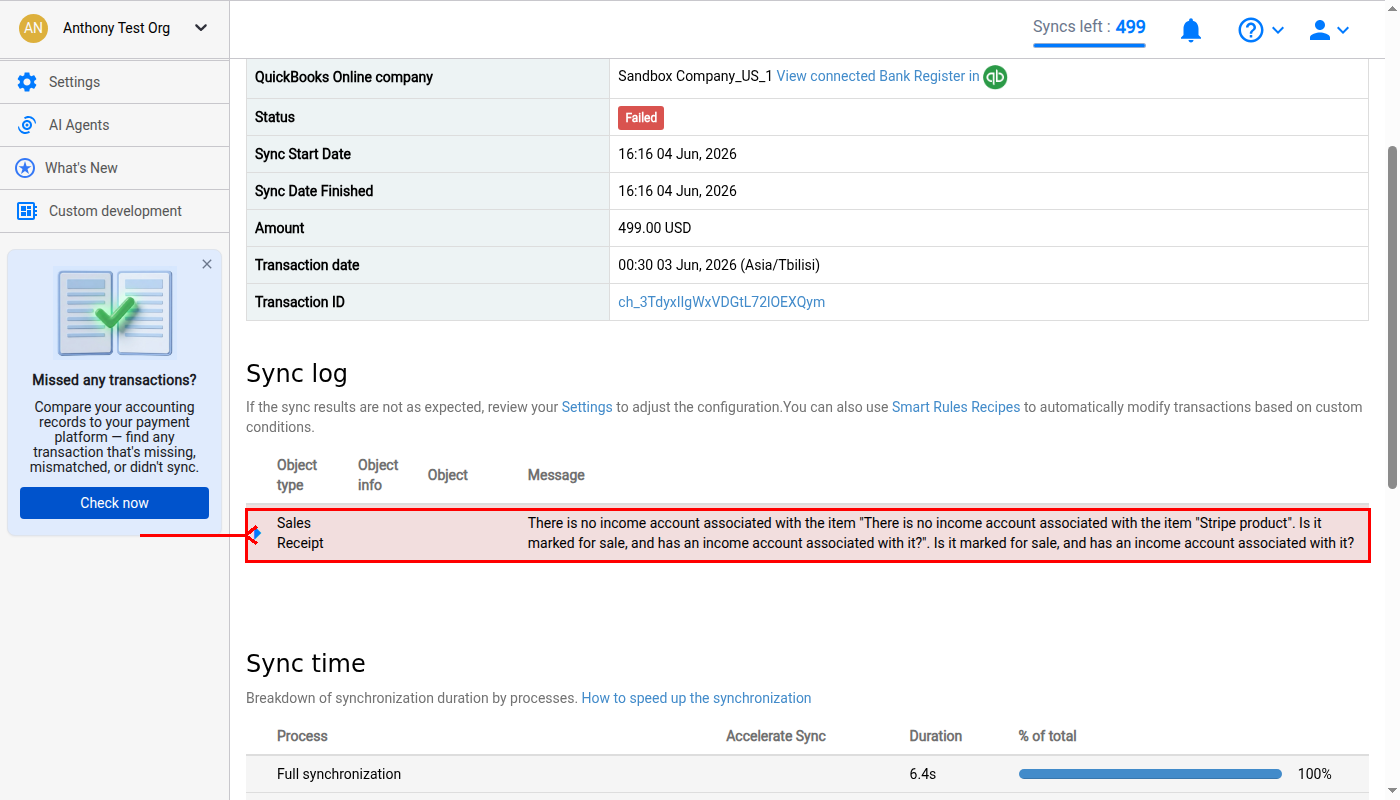Click the Object info column header
1400x800 pixels.
[378, 475]
